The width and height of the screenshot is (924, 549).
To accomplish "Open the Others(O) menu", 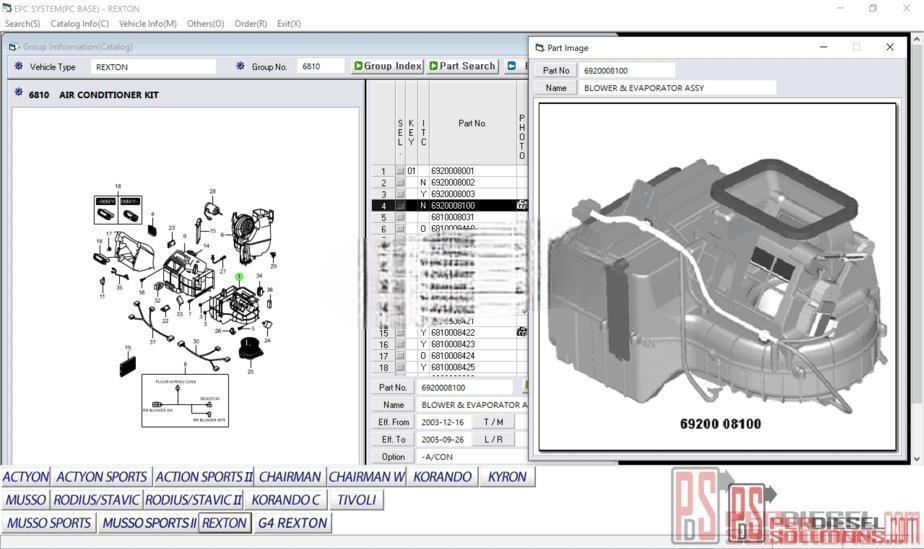I will click(x=205, y=24).
